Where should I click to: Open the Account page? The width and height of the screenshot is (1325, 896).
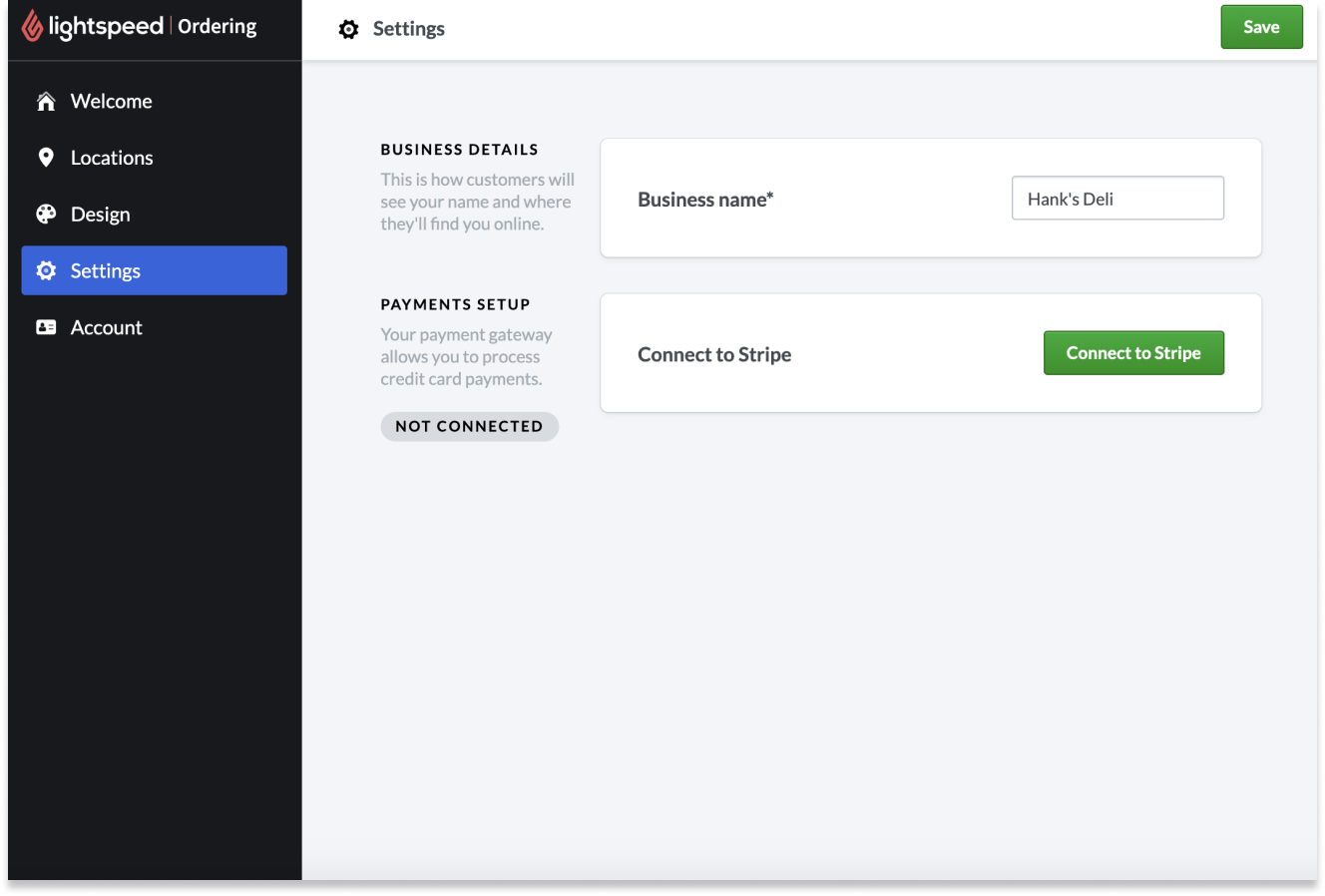pos(154,327)
